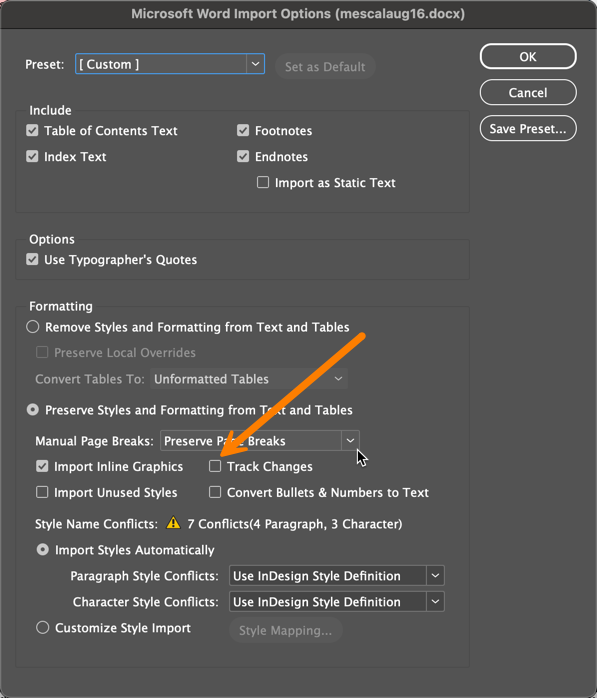Select Remove Styles and Formatting radio button

point(32,327)
